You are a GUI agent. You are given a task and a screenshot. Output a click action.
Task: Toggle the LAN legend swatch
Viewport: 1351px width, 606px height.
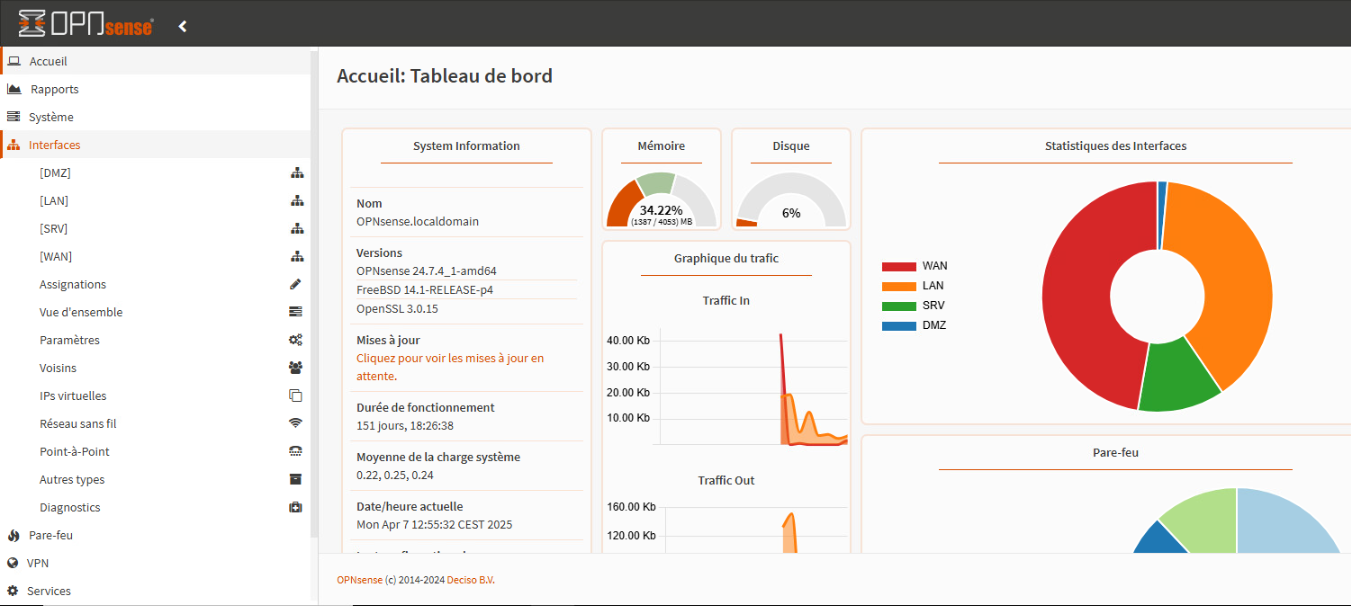tap(899, 286)
